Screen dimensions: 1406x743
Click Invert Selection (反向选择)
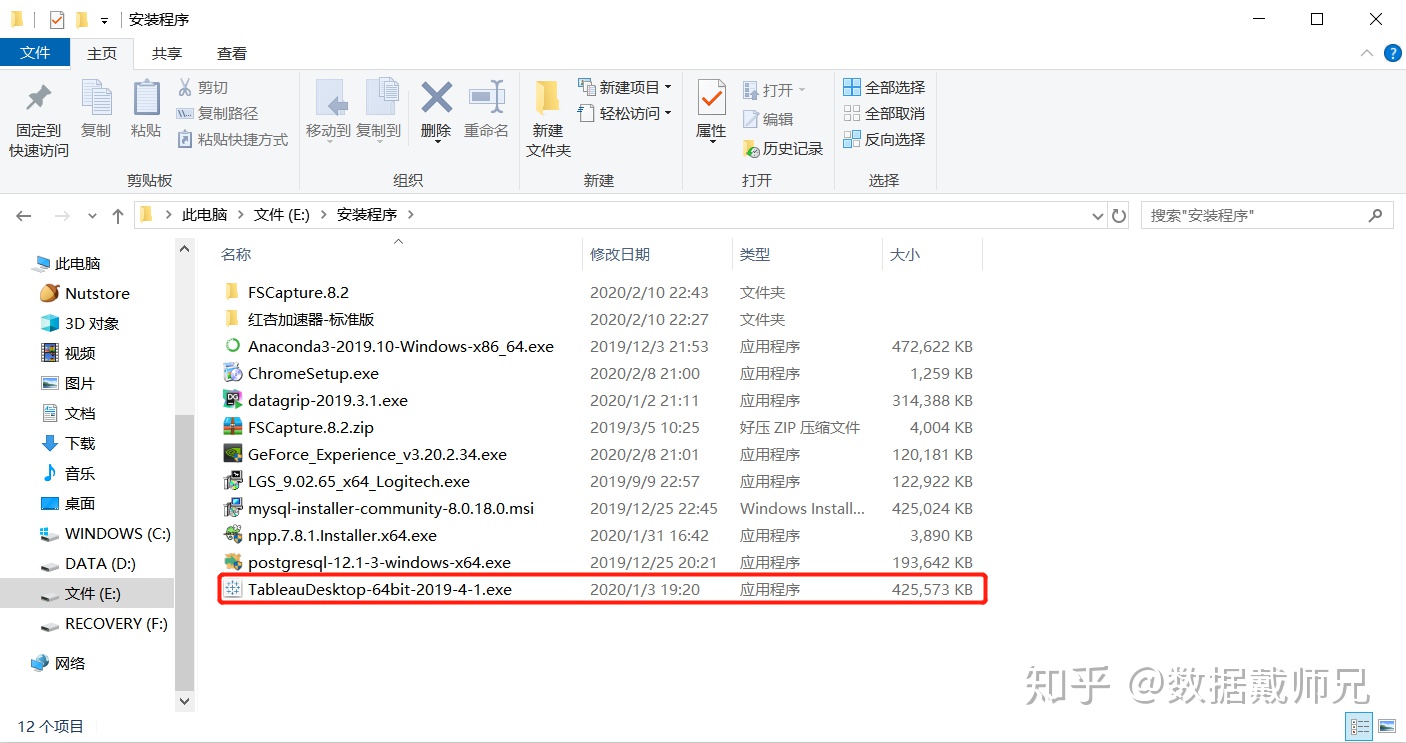(x=884, y=140)
